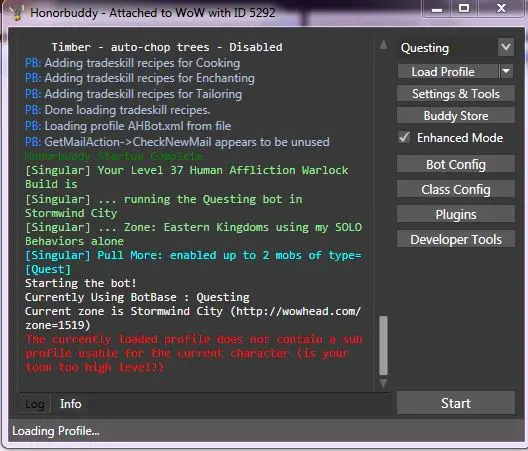Click the log scrollbar up arrow

pos(383,44)
